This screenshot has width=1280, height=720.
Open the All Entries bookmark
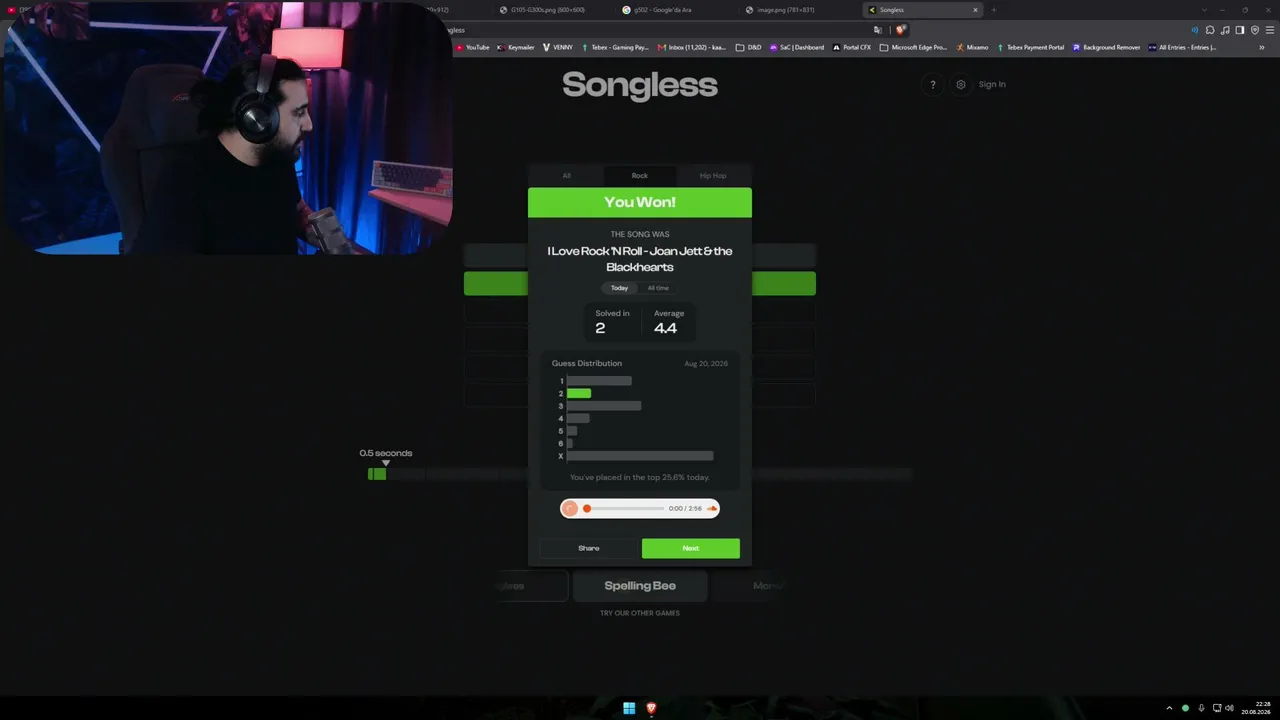tap(1182, 47)
